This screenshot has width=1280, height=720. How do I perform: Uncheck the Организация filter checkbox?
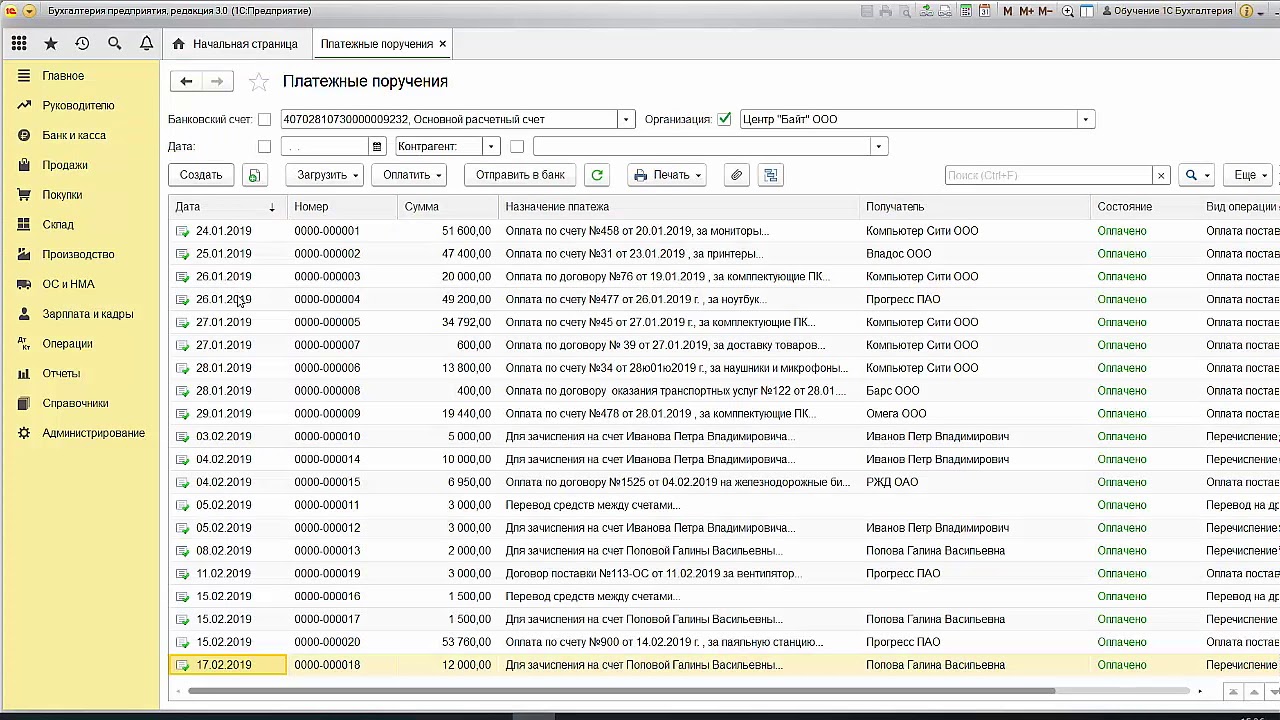click(724, 119)
